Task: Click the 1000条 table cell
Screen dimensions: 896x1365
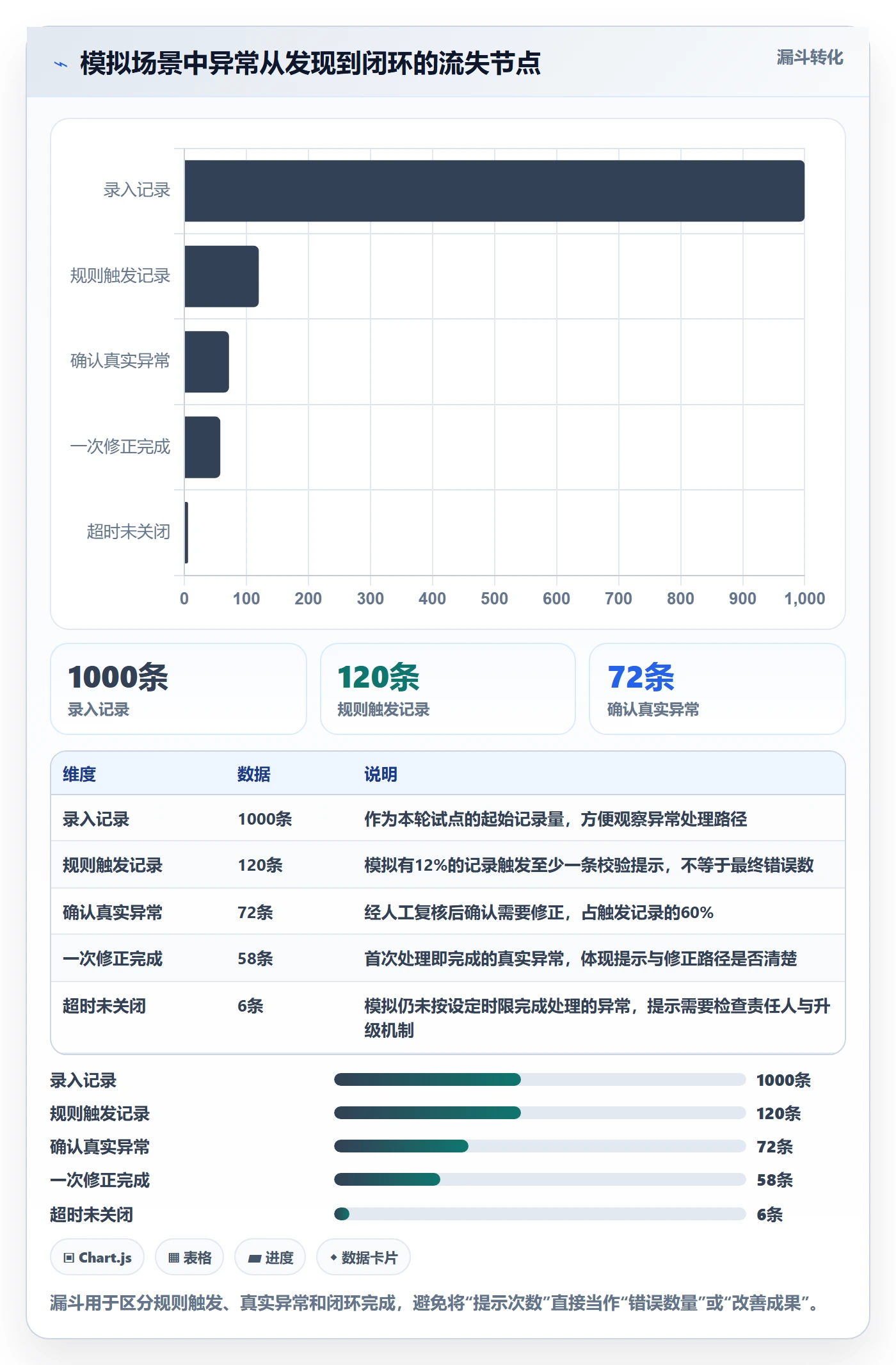Action: tap(265, 819)
